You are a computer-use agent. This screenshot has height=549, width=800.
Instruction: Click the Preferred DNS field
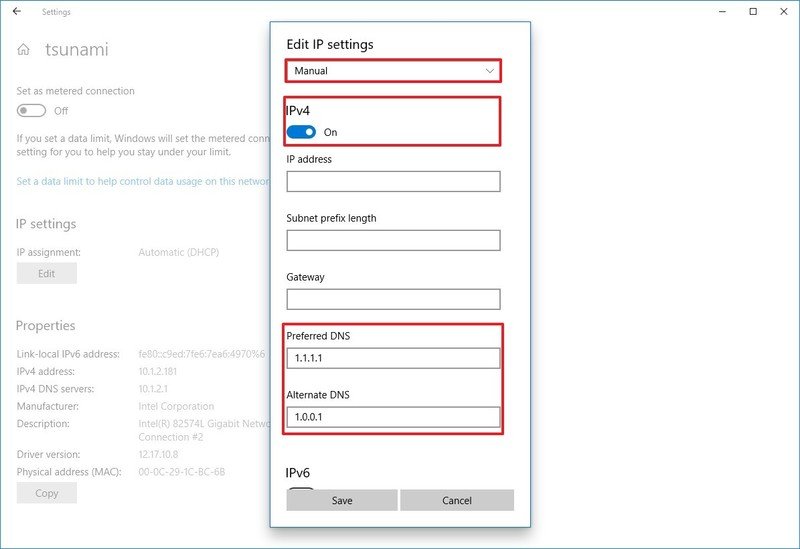click(393, 358)
